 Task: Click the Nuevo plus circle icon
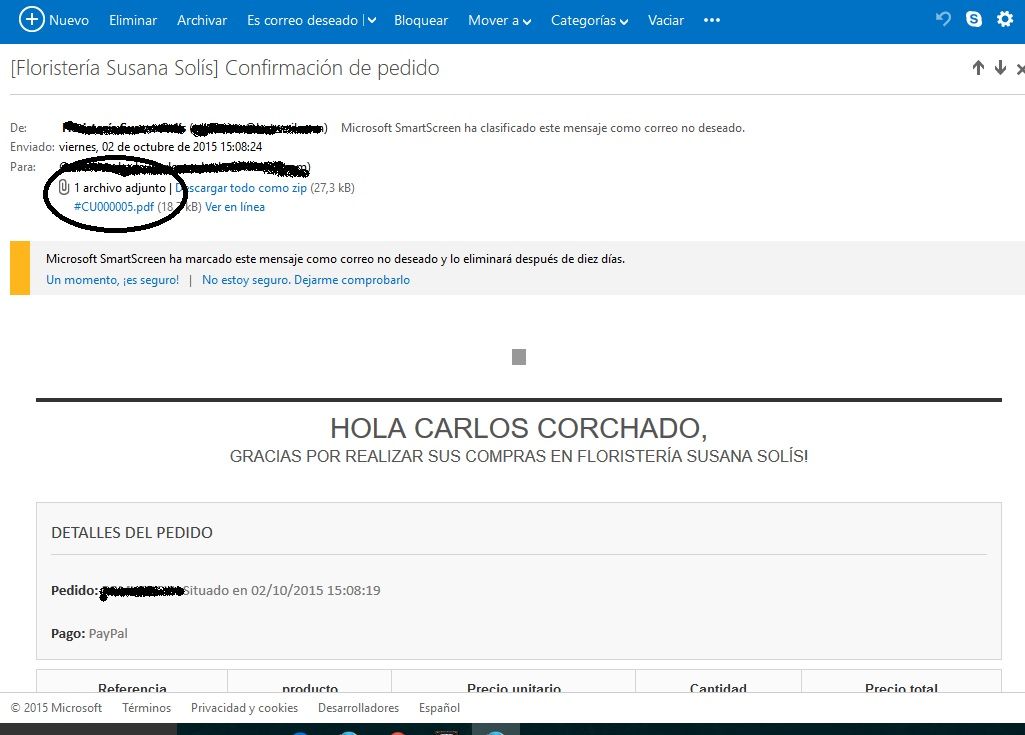click(31, 20)
